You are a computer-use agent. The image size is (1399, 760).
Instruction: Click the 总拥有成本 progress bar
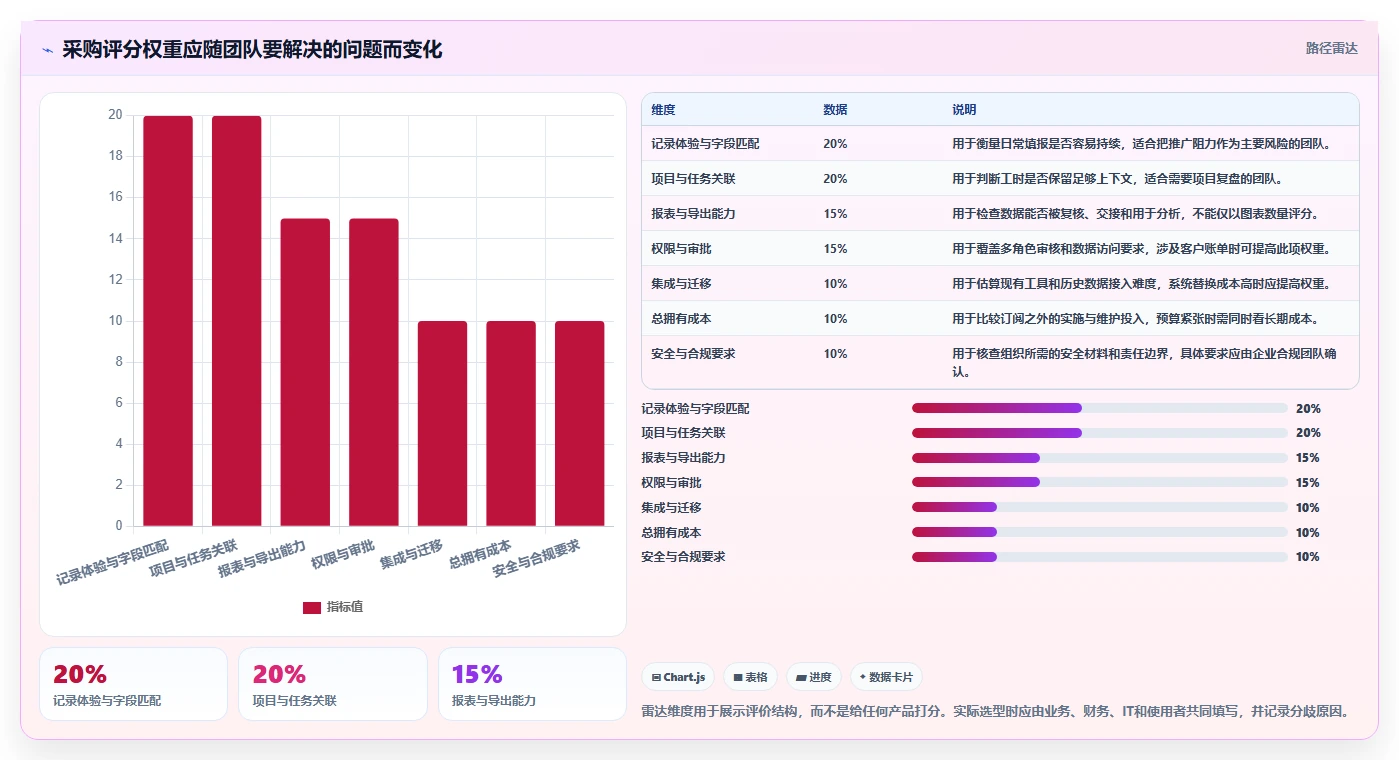(x=1100, y=532)
